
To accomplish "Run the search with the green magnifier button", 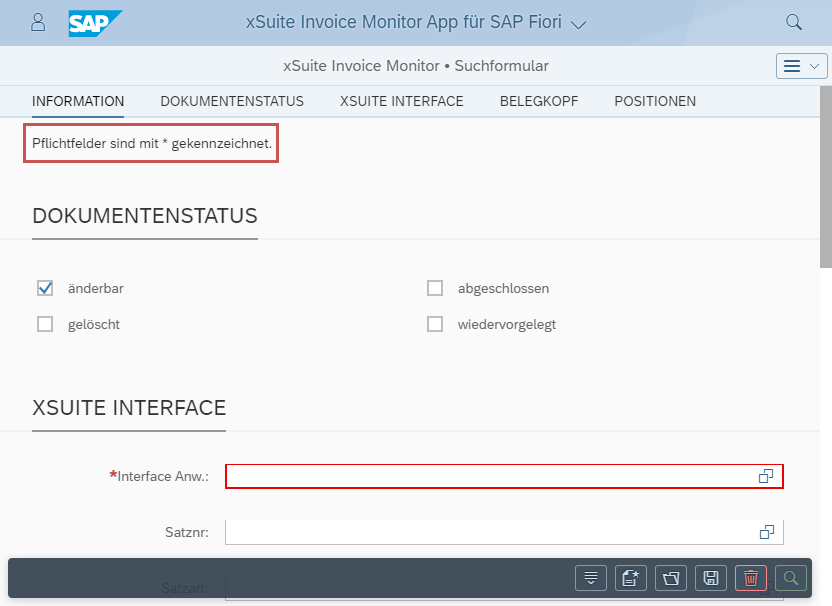I will click(x=790, y=578).
